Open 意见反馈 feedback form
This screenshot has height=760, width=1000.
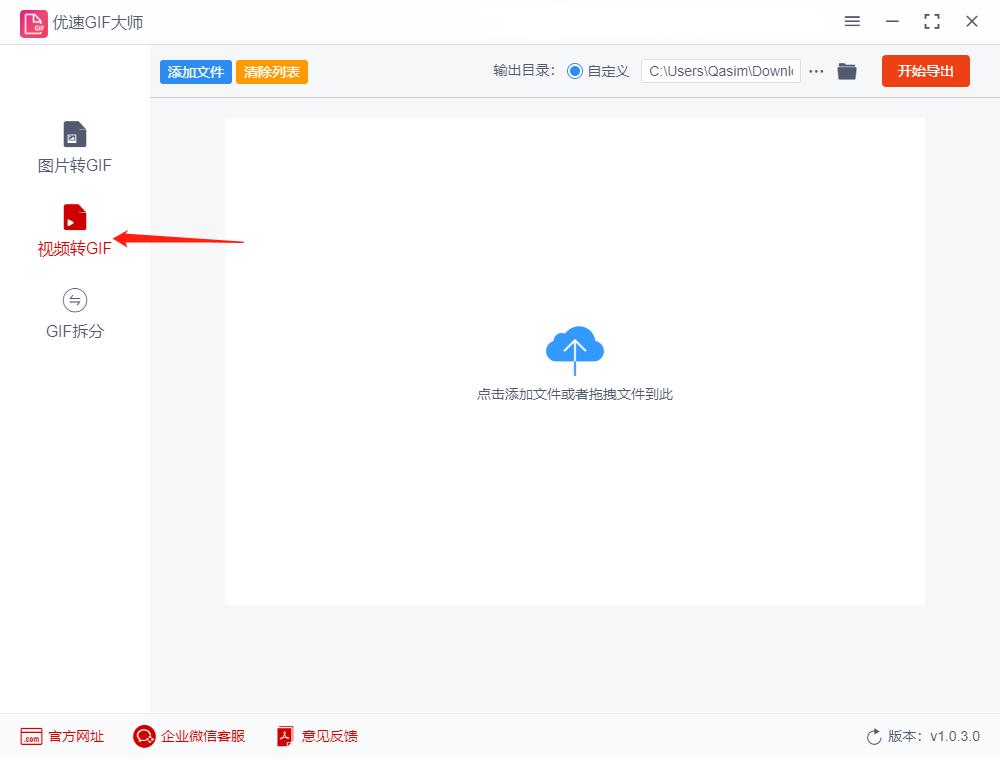(316, 736)
